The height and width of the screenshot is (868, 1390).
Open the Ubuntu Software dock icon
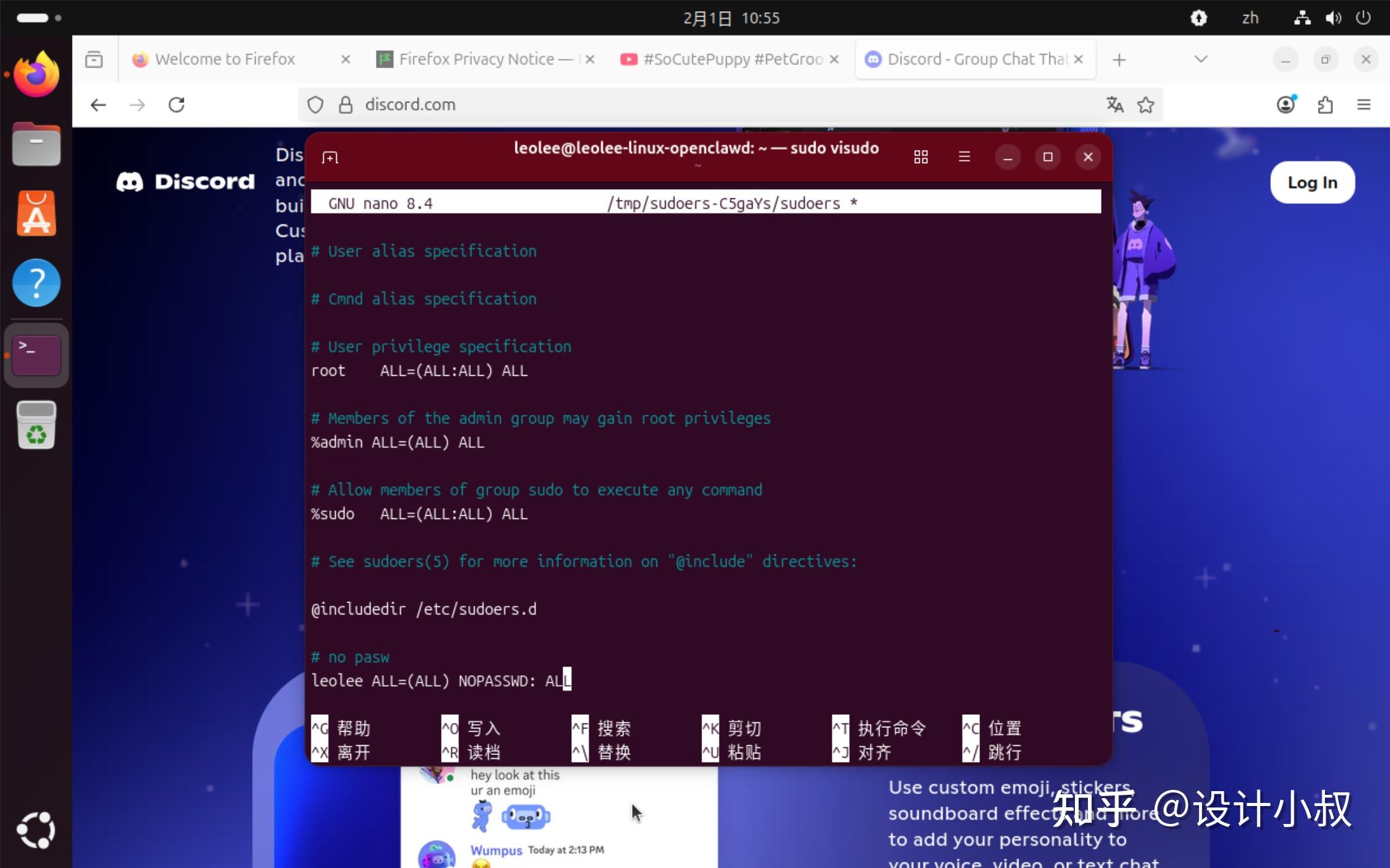tap(36, 214)
